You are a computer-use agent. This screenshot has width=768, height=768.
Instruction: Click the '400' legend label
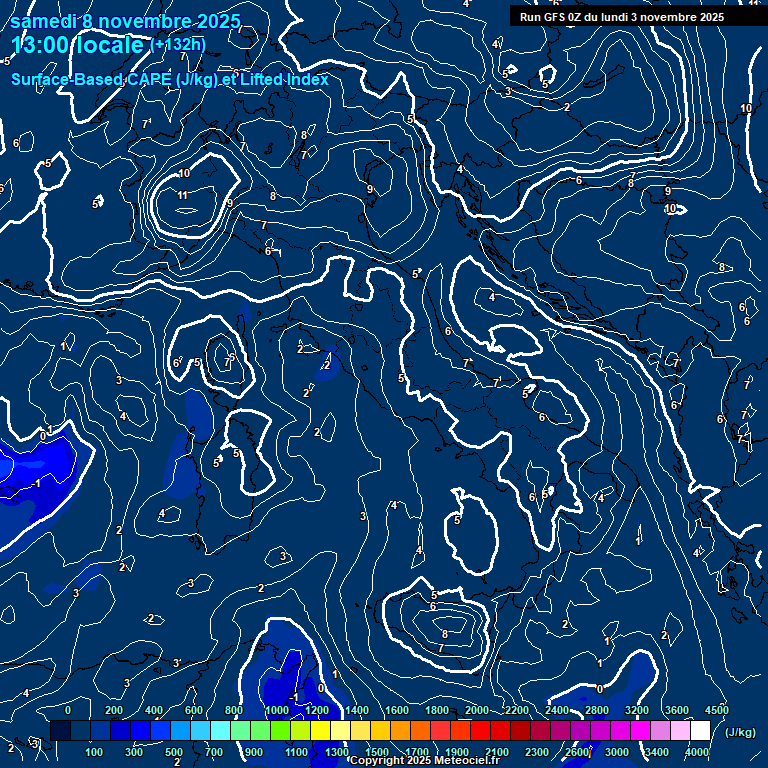pyautogui.click(x=154, y=710)
